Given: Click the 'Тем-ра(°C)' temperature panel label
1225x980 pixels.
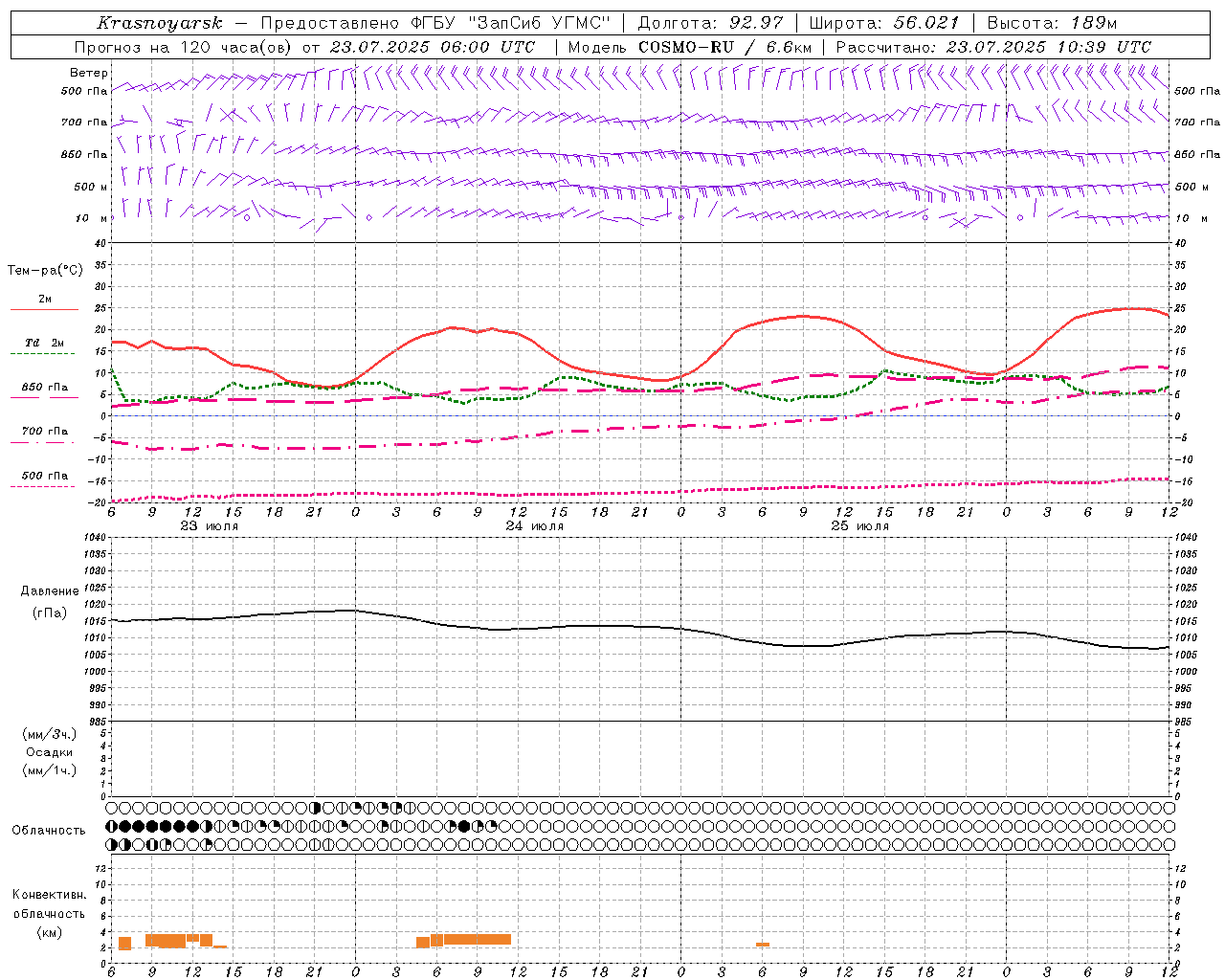Looking at the screenshot, I should coord(45,271).
